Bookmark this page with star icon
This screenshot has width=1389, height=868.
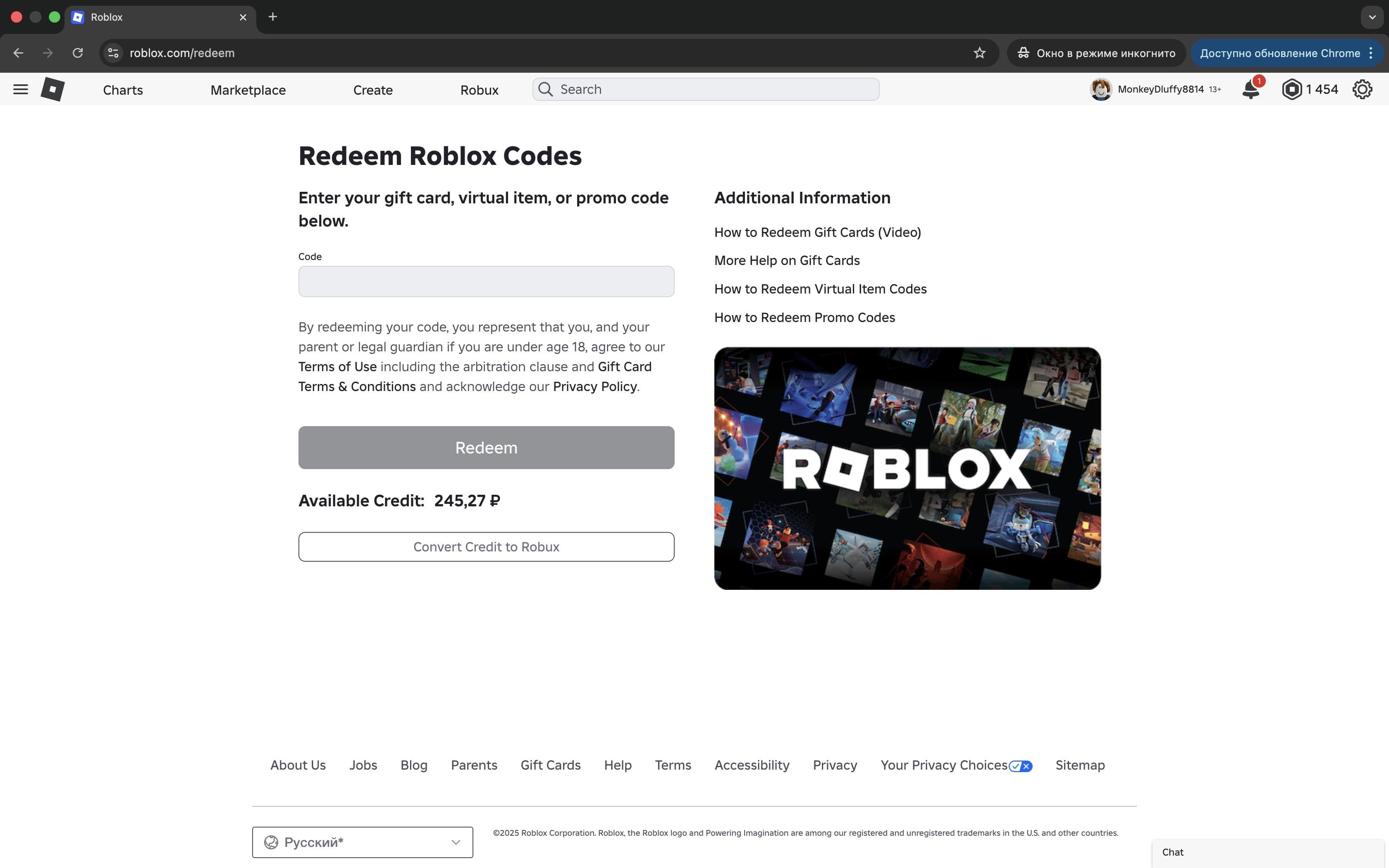point(979,53)
